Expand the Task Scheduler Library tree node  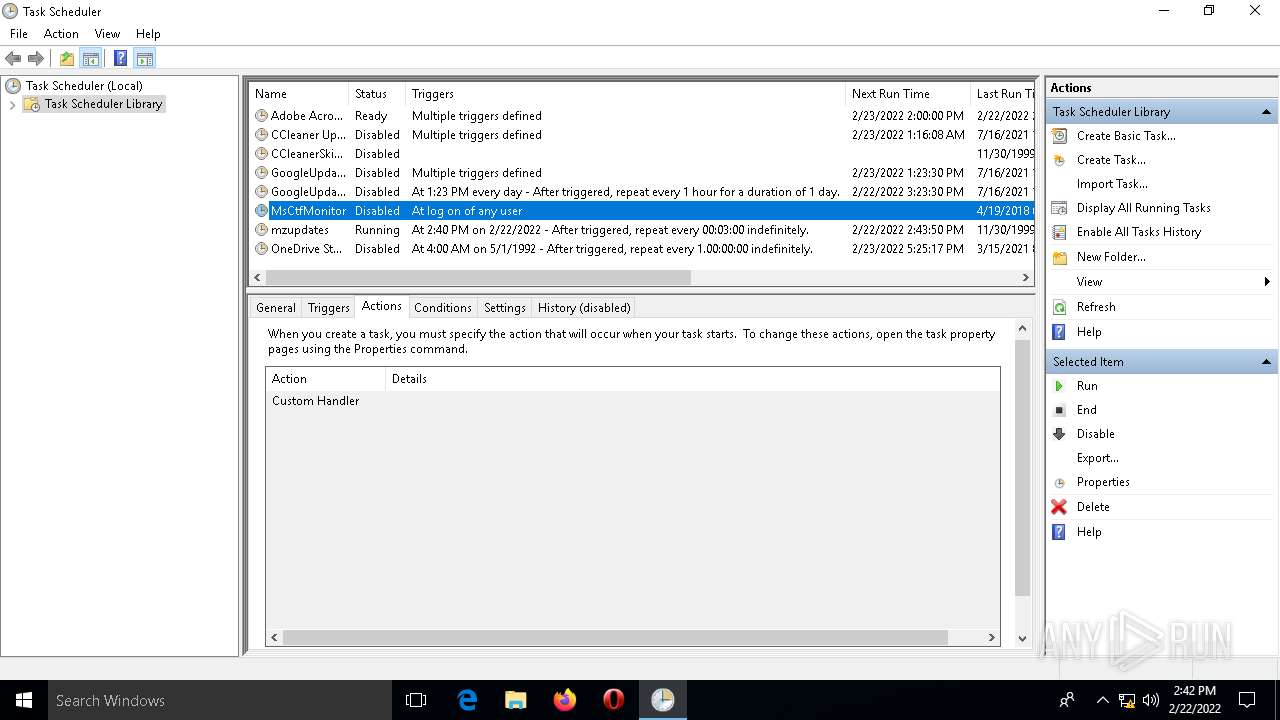(12, 104)
